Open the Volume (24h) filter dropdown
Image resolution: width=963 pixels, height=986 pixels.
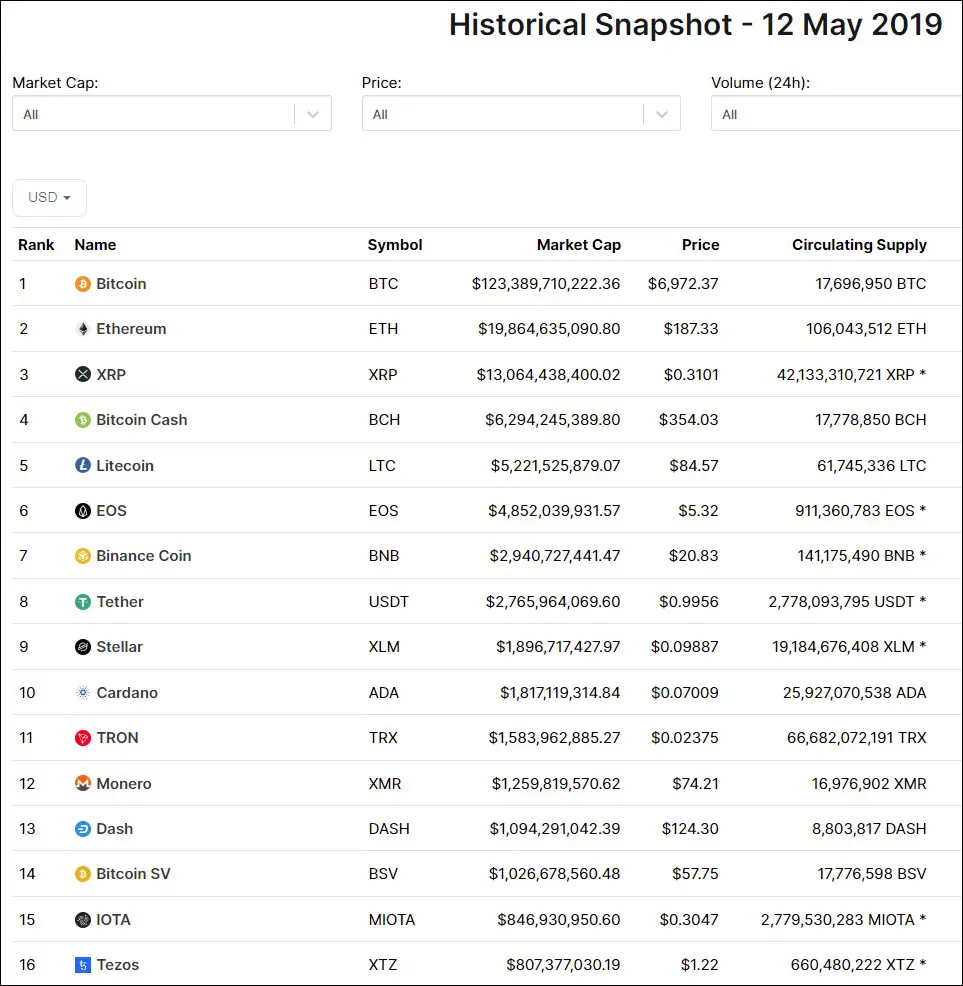(837, 114)
